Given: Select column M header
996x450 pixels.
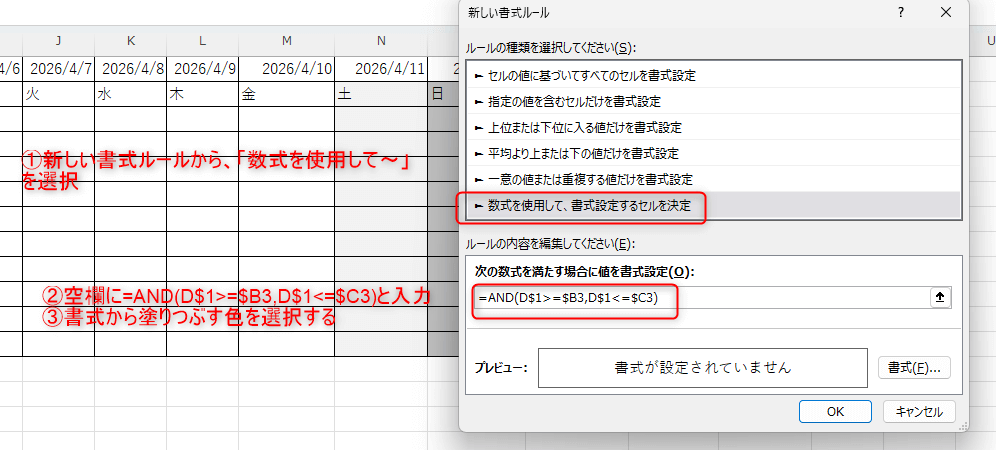Looking at the screenshot, I should pos(287,41).
